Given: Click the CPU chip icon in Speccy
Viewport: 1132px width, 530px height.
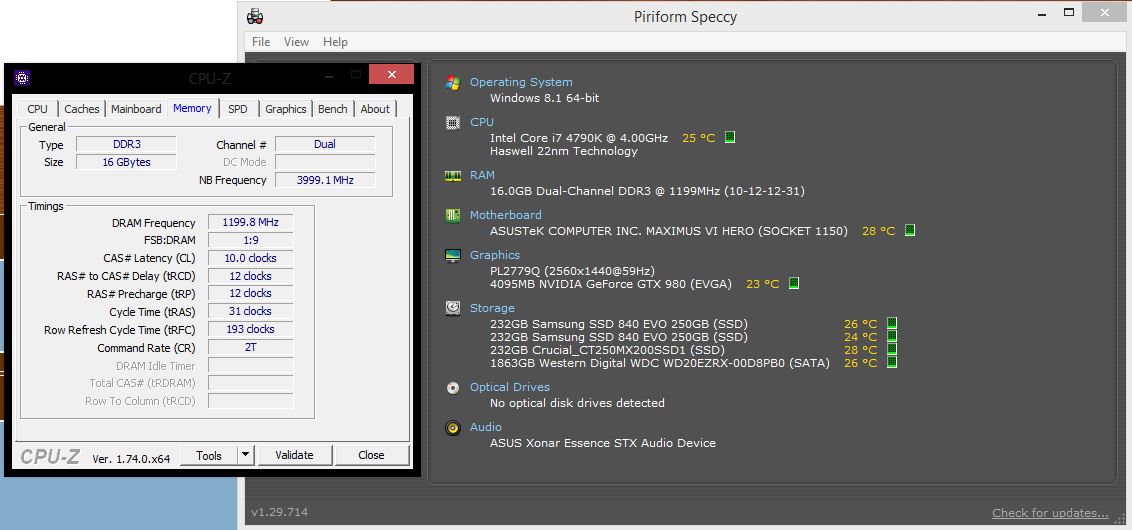Looking at the screenshot, I should pyautogui.click(x=453, y=123).
